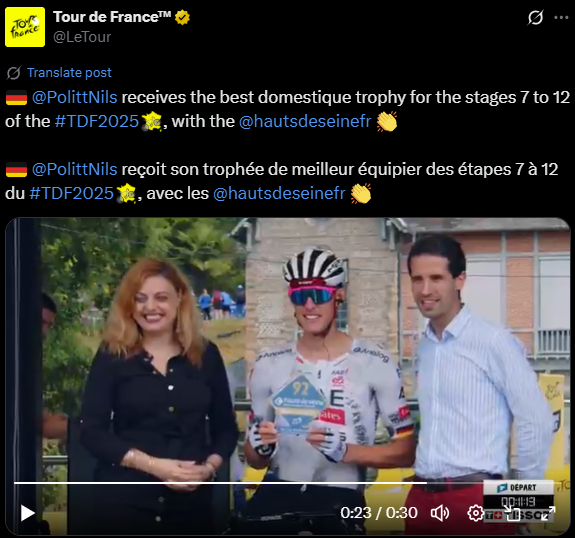Open @PolittNils mention in English text

click(74, 98)
